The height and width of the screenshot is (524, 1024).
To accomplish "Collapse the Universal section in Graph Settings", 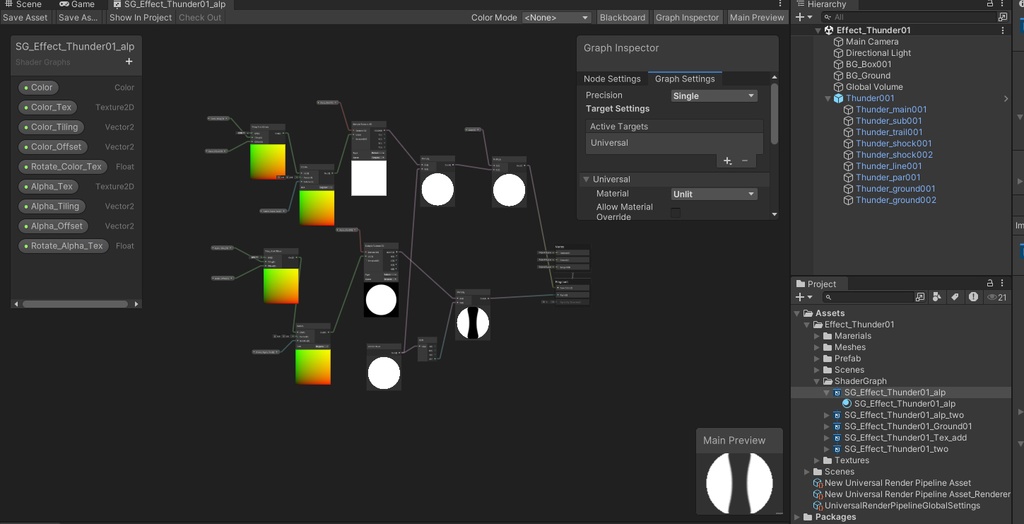I will coord(586,179).
